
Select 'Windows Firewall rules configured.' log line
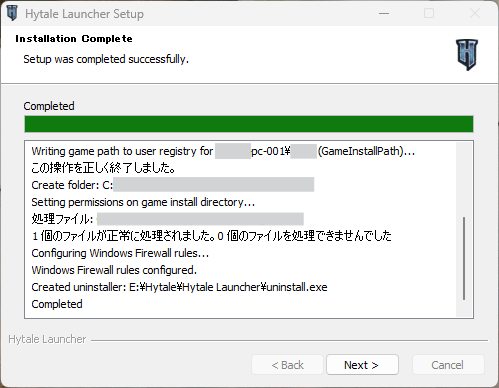114,270
